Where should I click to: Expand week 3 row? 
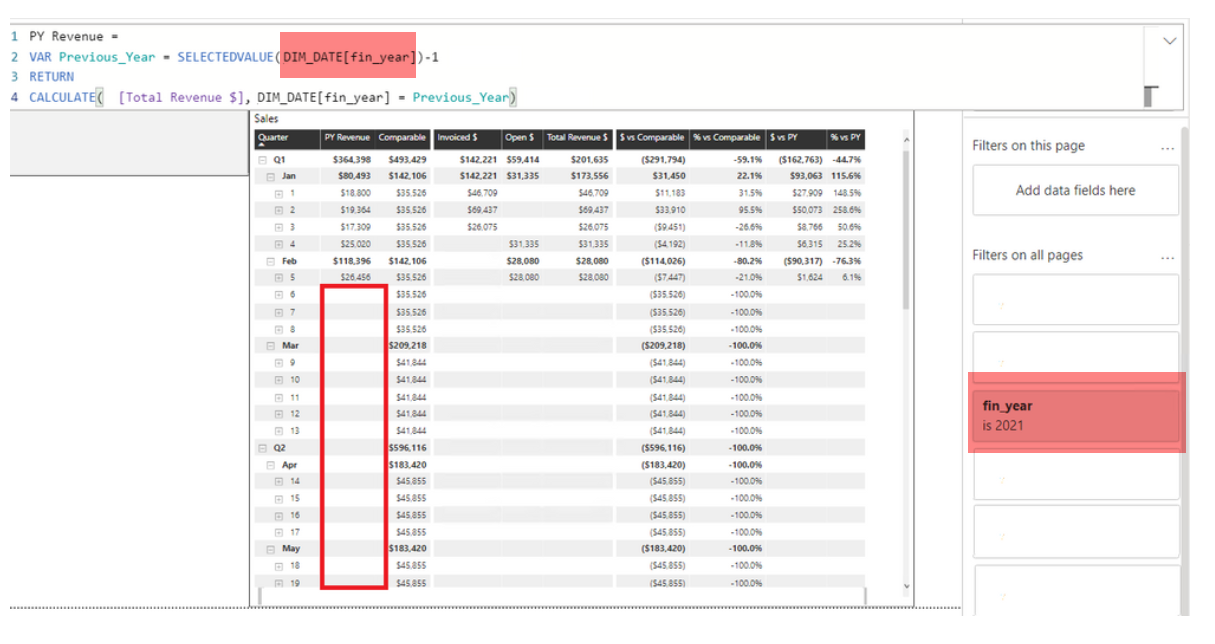279,227
